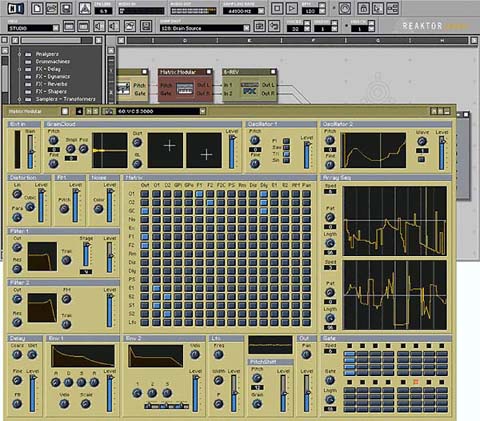Click the Out L port on S-REV block
The width and height of the screenshot is (480, 421).
[x=268, y=85]
